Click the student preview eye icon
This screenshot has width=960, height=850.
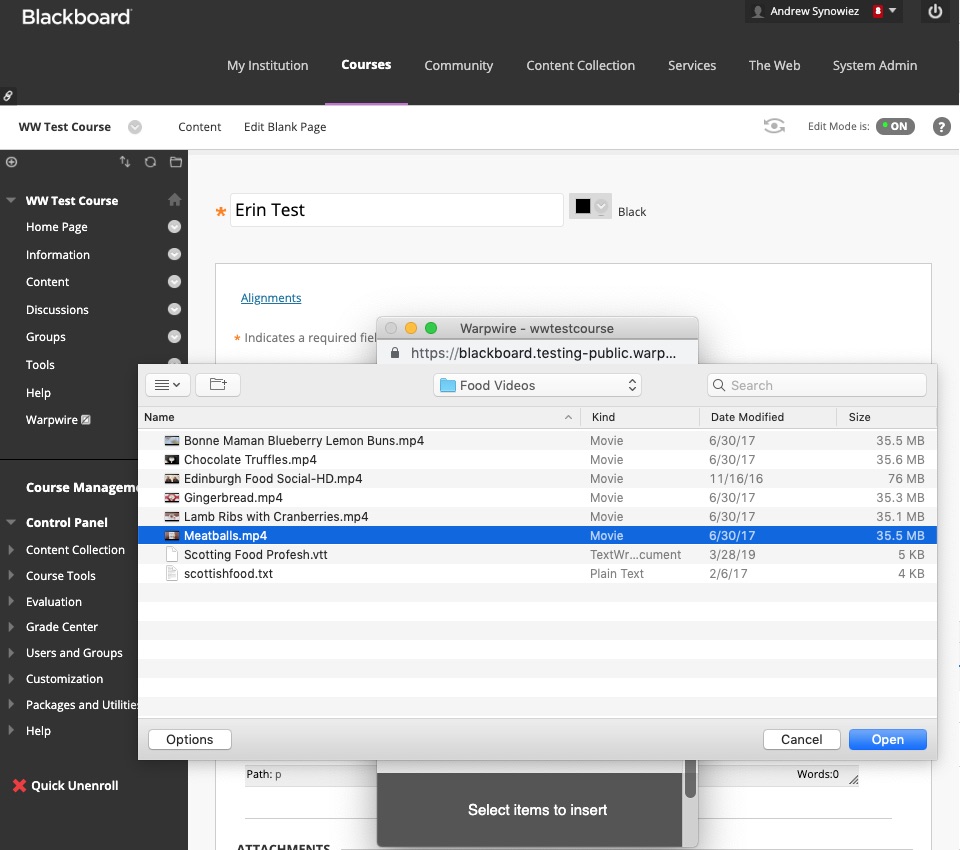tap(774, 126)
